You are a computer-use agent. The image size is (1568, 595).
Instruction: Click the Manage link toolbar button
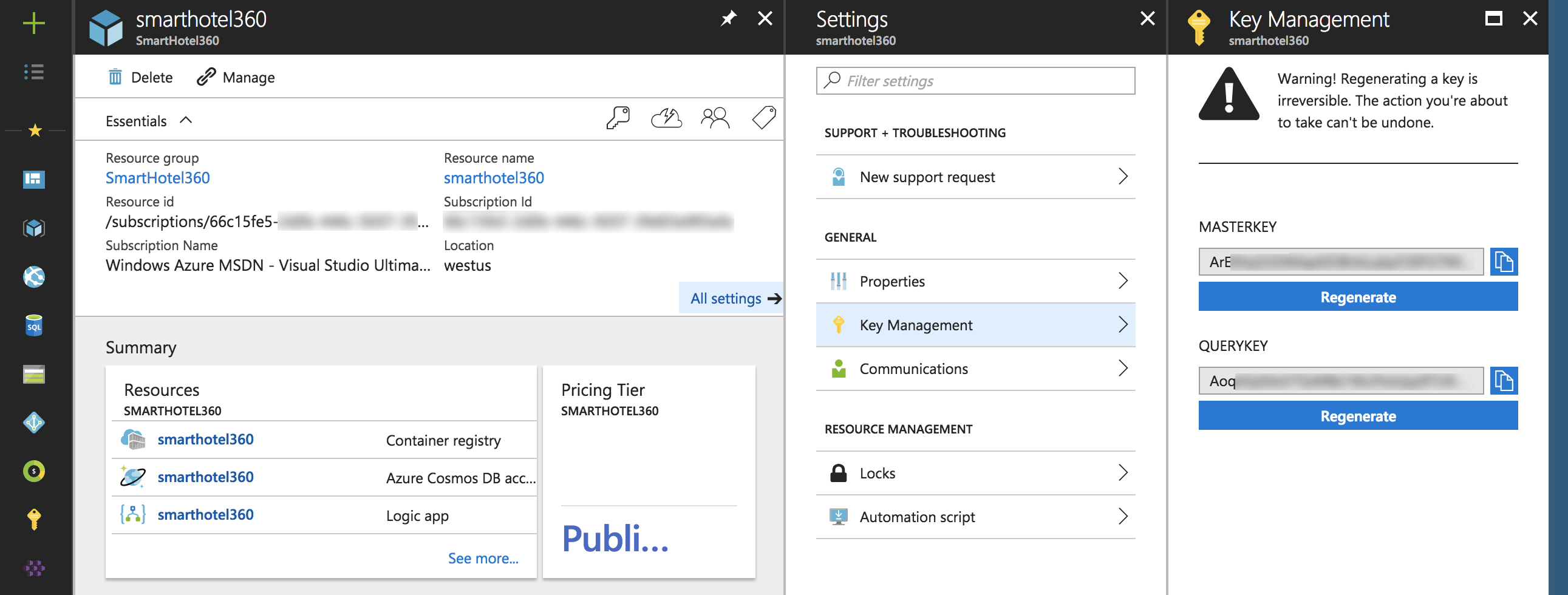tap(236, 77)
